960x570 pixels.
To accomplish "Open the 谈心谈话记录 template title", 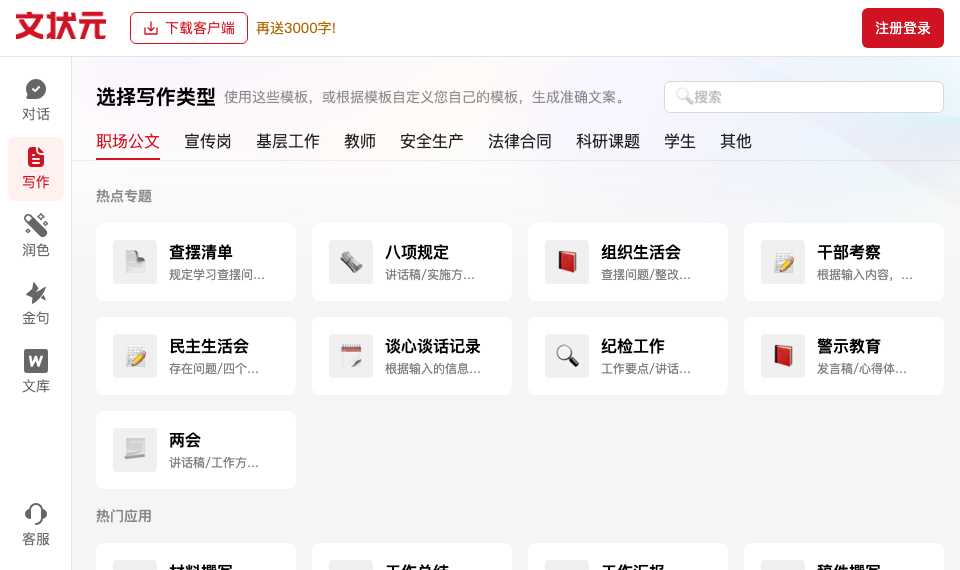I will click(x=433, y=346).
